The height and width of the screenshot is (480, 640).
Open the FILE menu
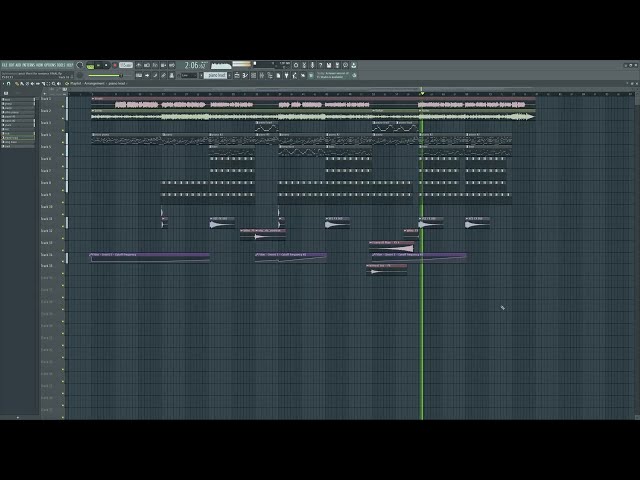[x=4, y=65]
